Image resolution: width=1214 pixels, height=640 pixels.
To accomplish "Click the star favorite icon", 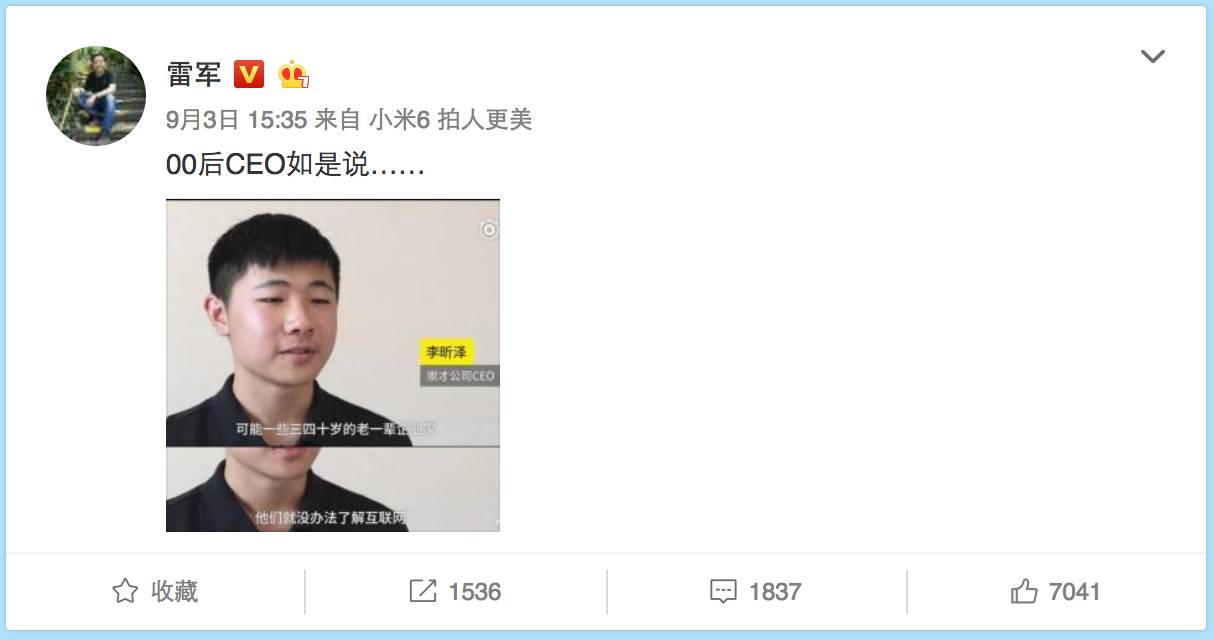I will (x=125, y=591).
